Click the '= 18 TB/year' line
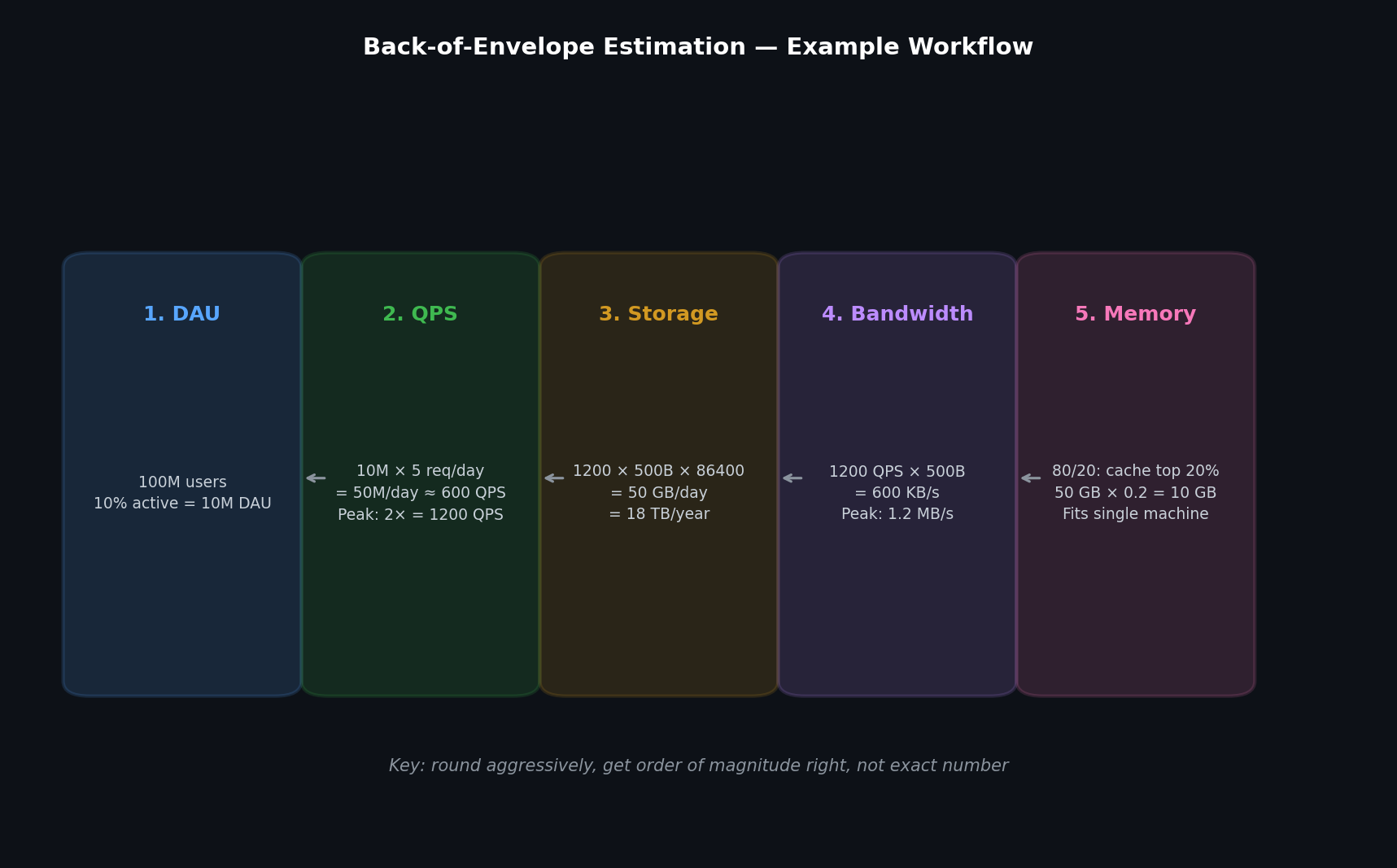 pos(659,514)
